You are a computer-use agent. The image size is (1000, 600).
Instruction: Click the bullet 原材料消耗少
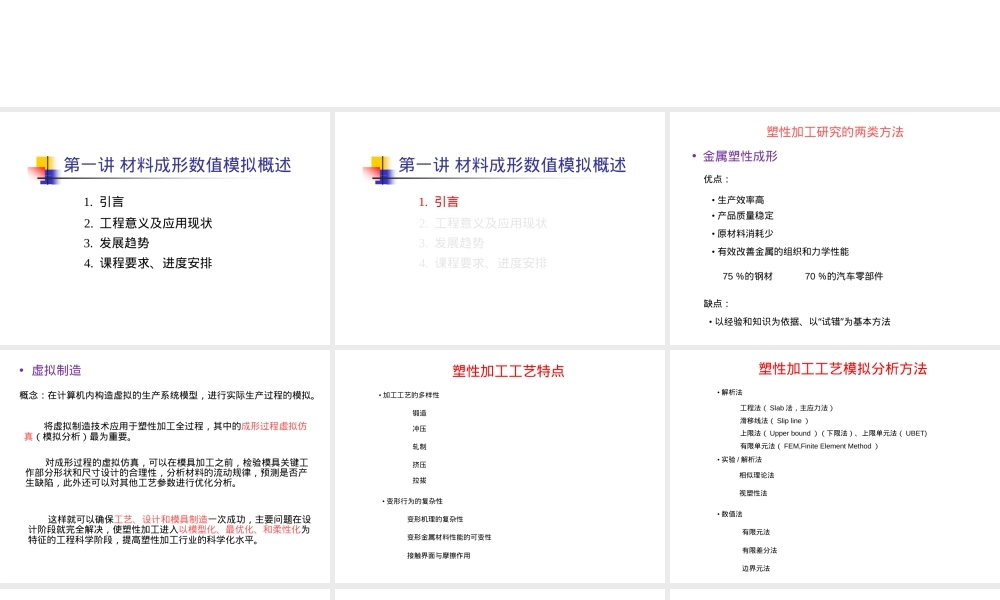745,233
